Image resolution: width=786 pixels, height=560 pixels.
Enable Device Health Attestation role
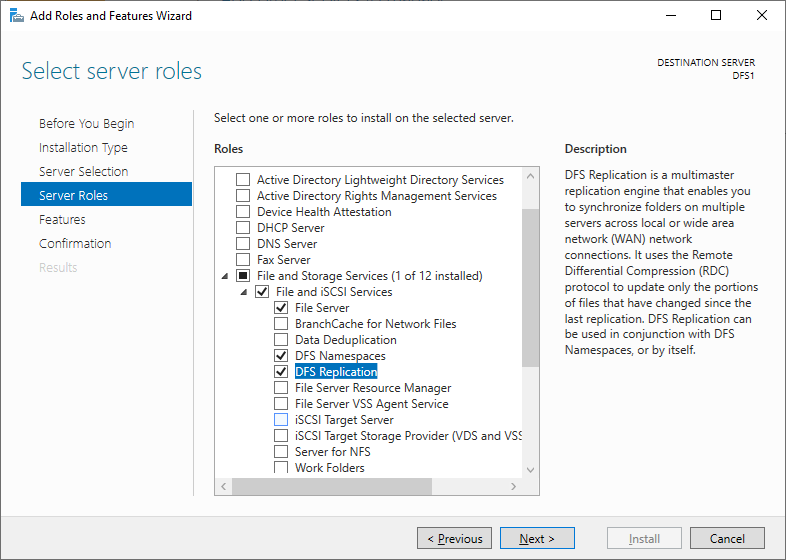(243, 212)
